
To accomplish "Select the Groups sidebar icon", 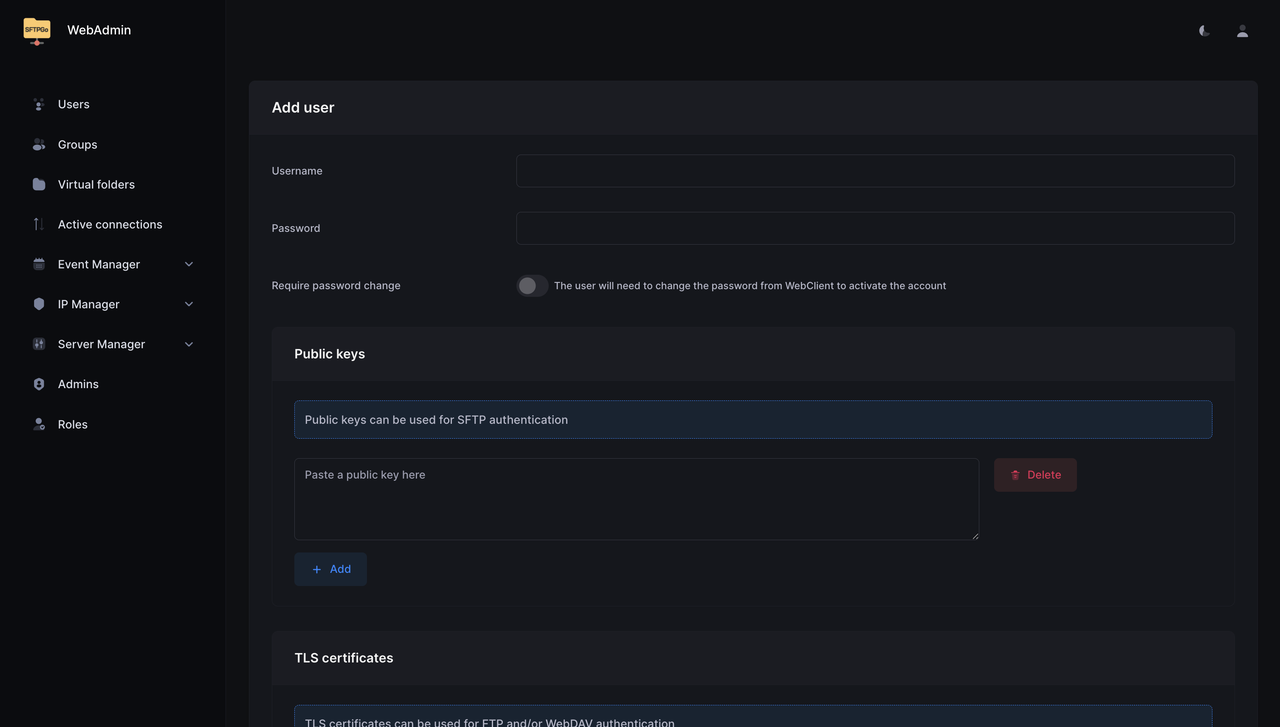I will pyautogui.click(x=38, y=144).
